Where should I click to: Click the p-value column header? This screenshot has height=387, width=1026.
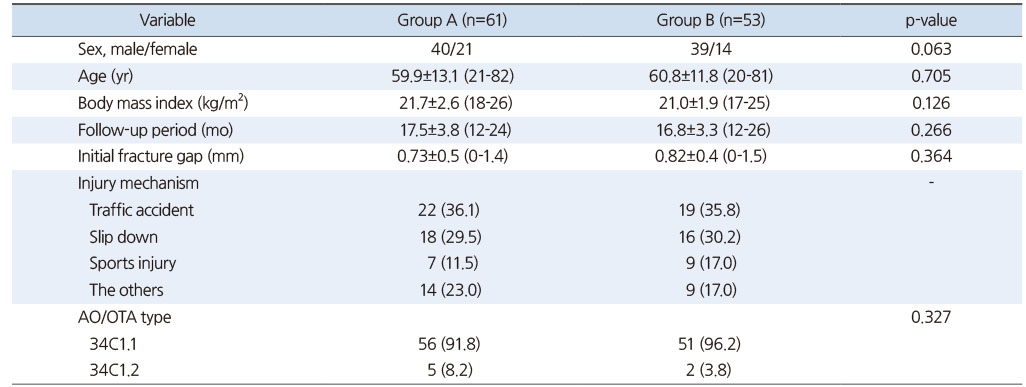tap(930, 22)
